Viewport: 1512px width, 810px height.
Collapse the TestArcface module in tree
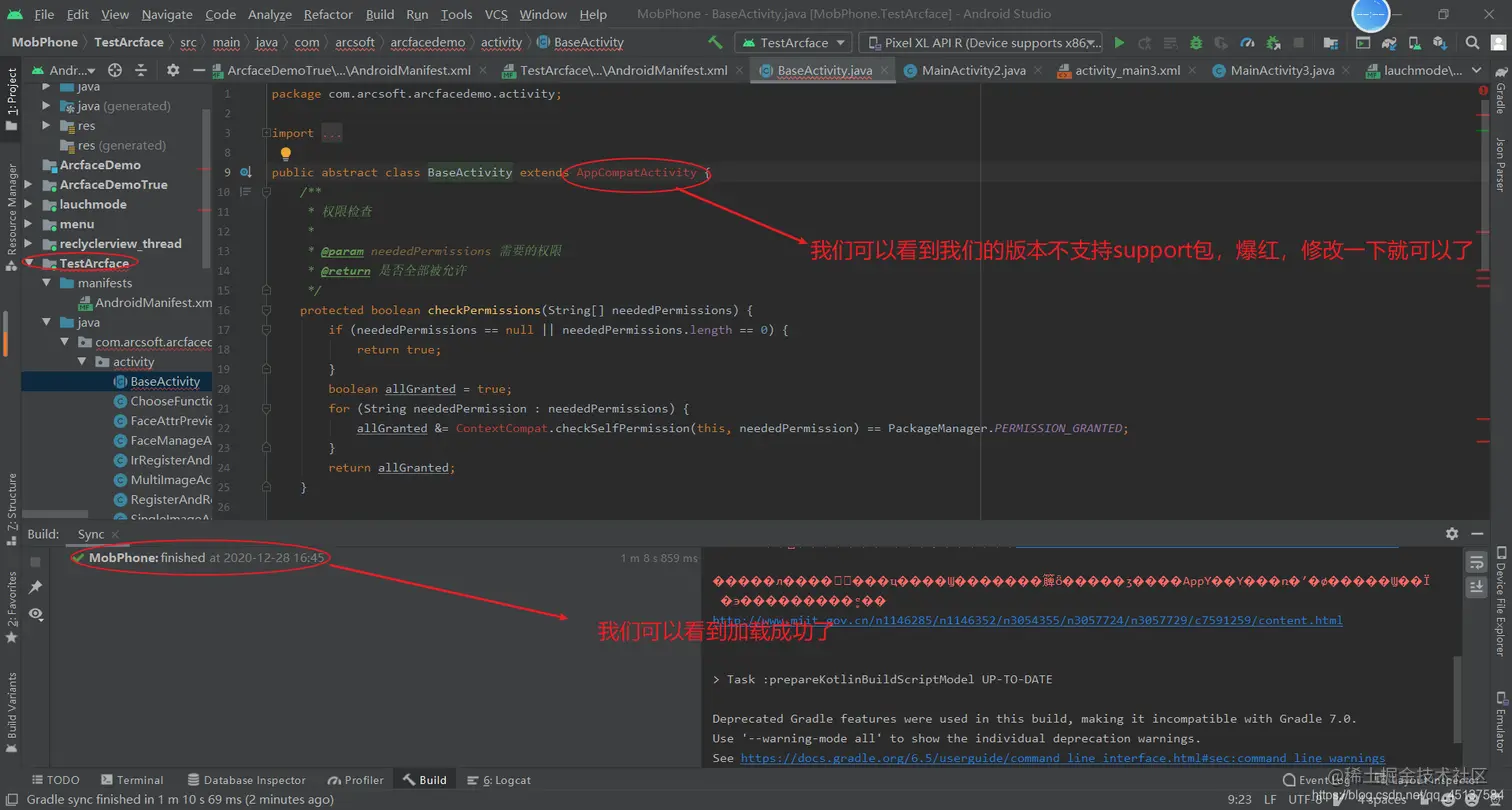point(28,263)
